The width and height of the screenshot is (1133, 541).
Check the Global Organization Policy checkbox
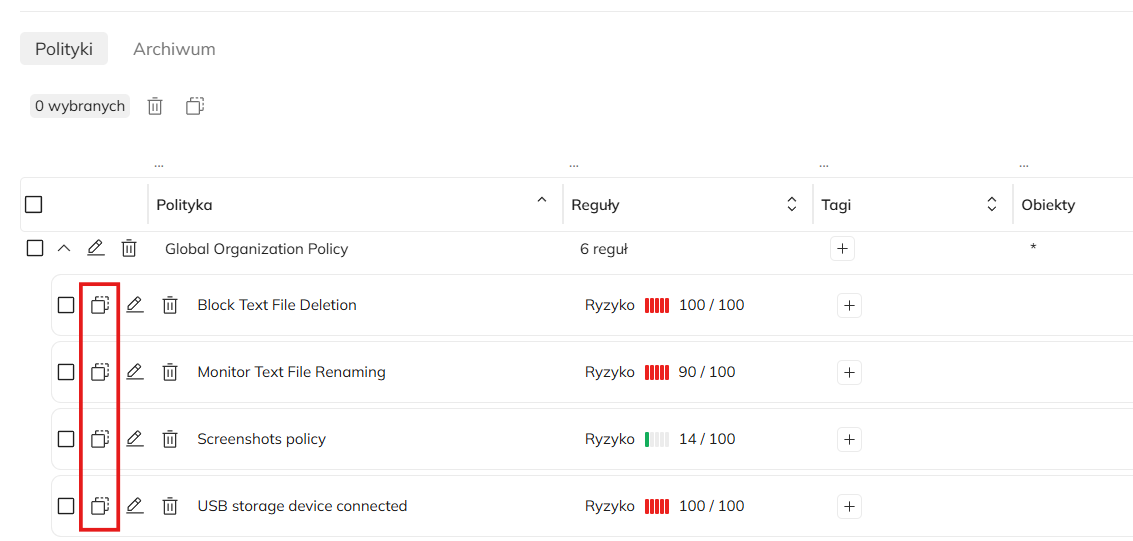(x=35, y=248)
